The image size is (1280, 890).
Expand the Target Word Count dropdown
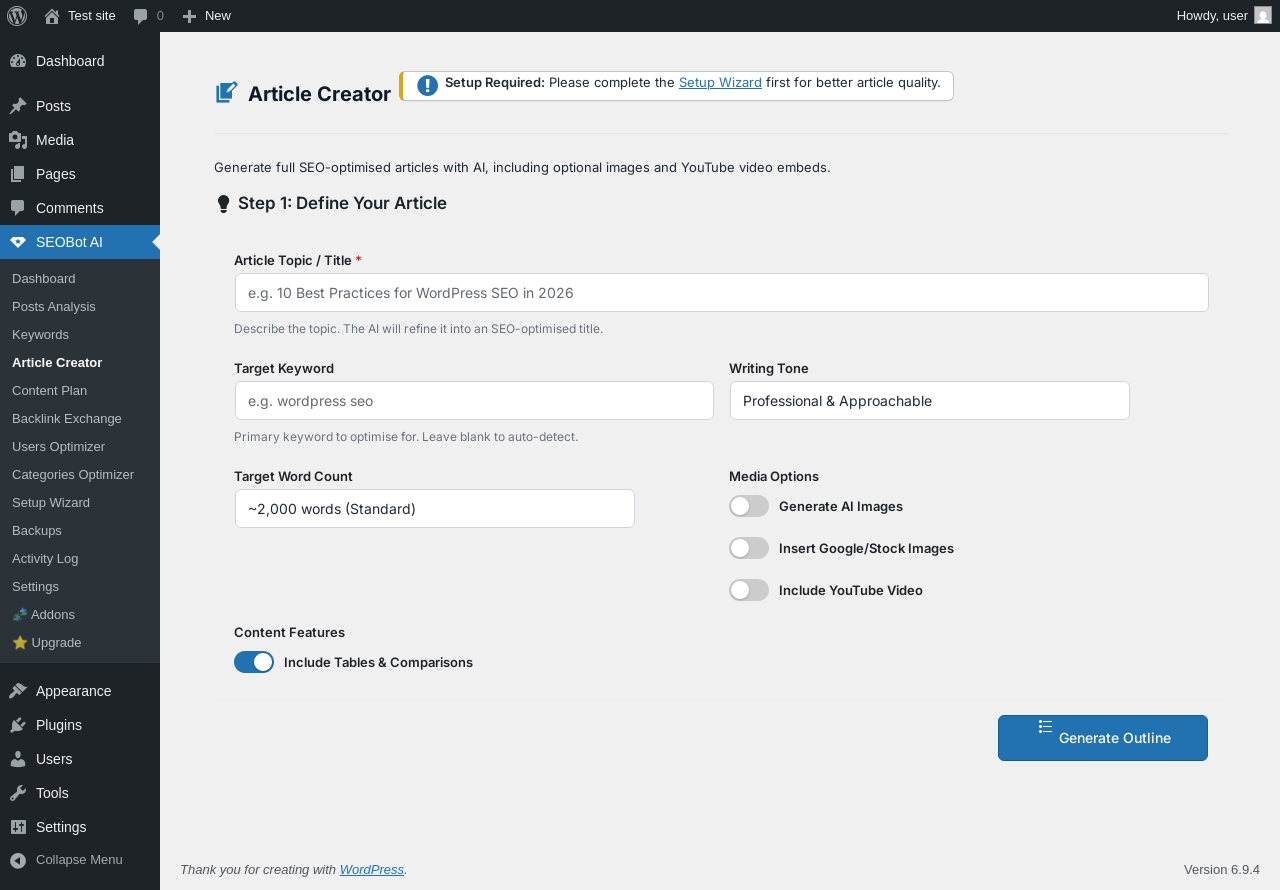coord(434,509)
